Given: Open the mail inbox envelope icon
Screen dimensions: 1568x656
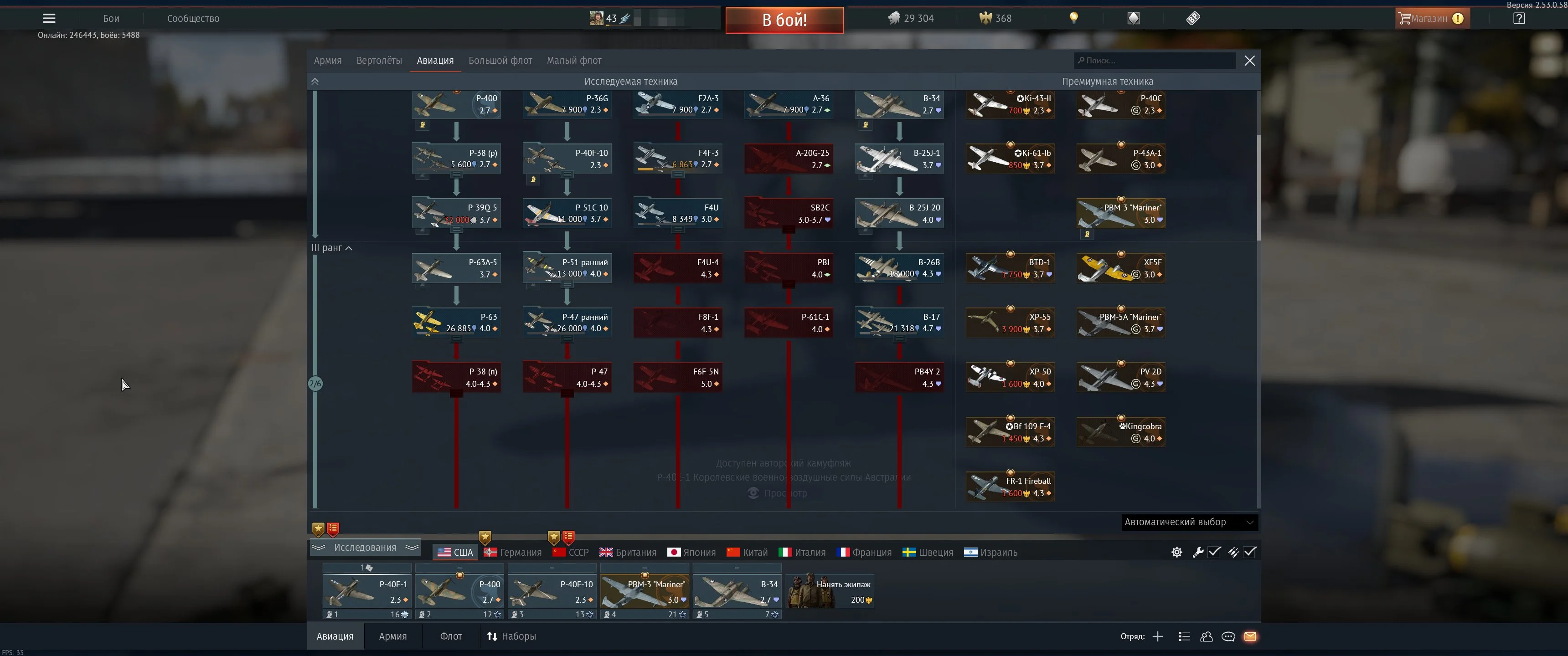Looking at the screenshot, I should click(x=1250, y=636).
